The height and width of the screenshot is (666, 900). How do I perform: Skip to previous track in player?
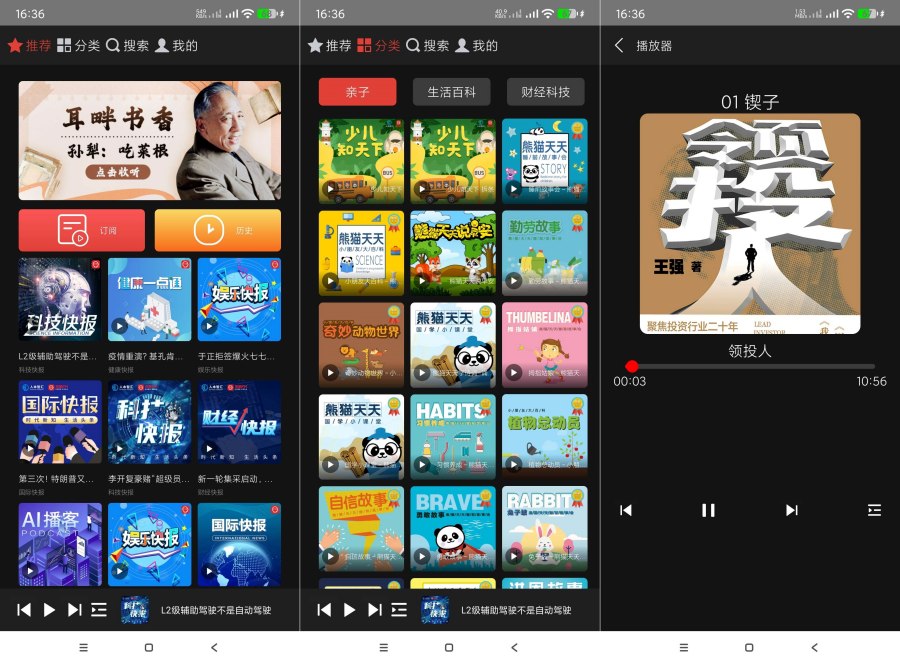[626, 510]
